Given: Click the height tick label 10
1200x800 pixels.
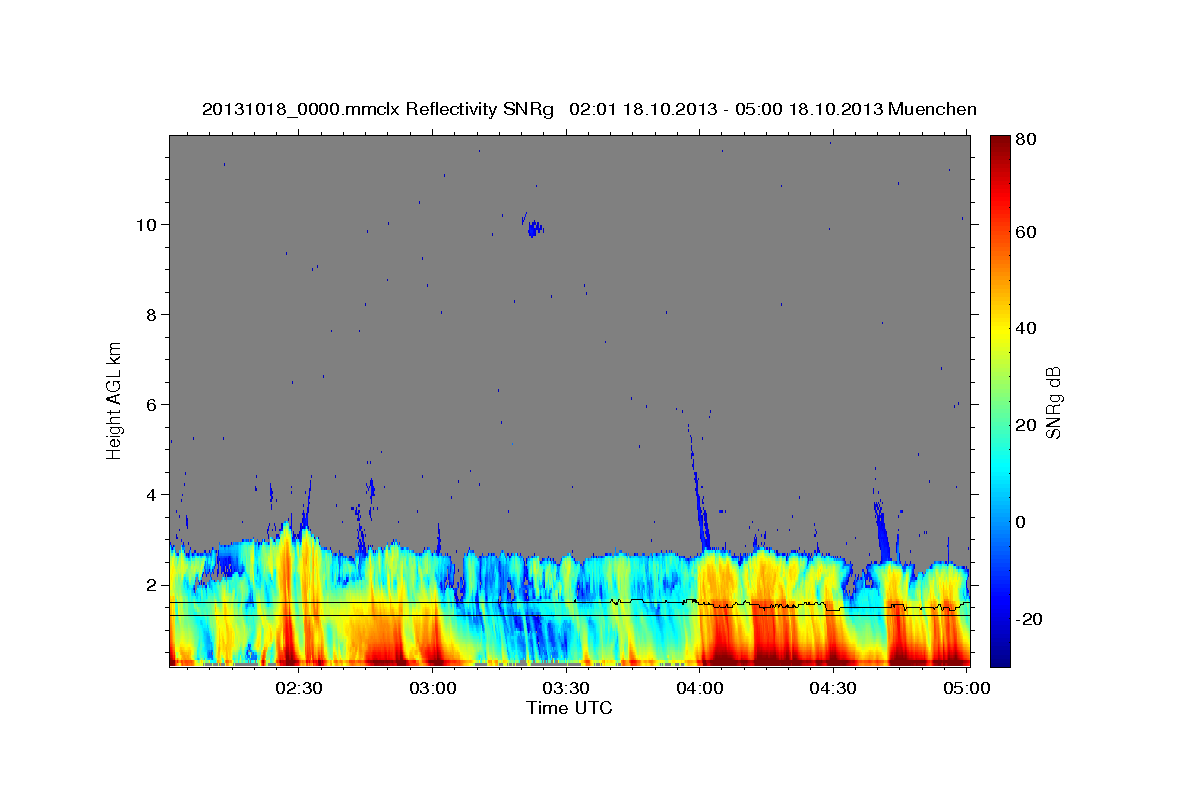Looking at the screenshot, I should [x=149, y=224].
